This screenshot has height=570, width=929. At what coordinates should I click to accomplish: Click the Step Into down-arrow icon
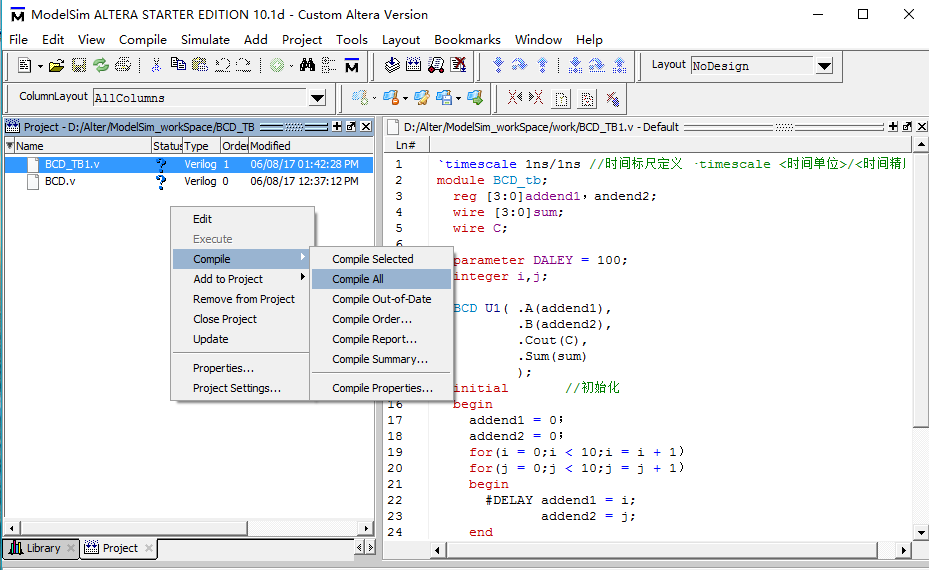point(498,65)
